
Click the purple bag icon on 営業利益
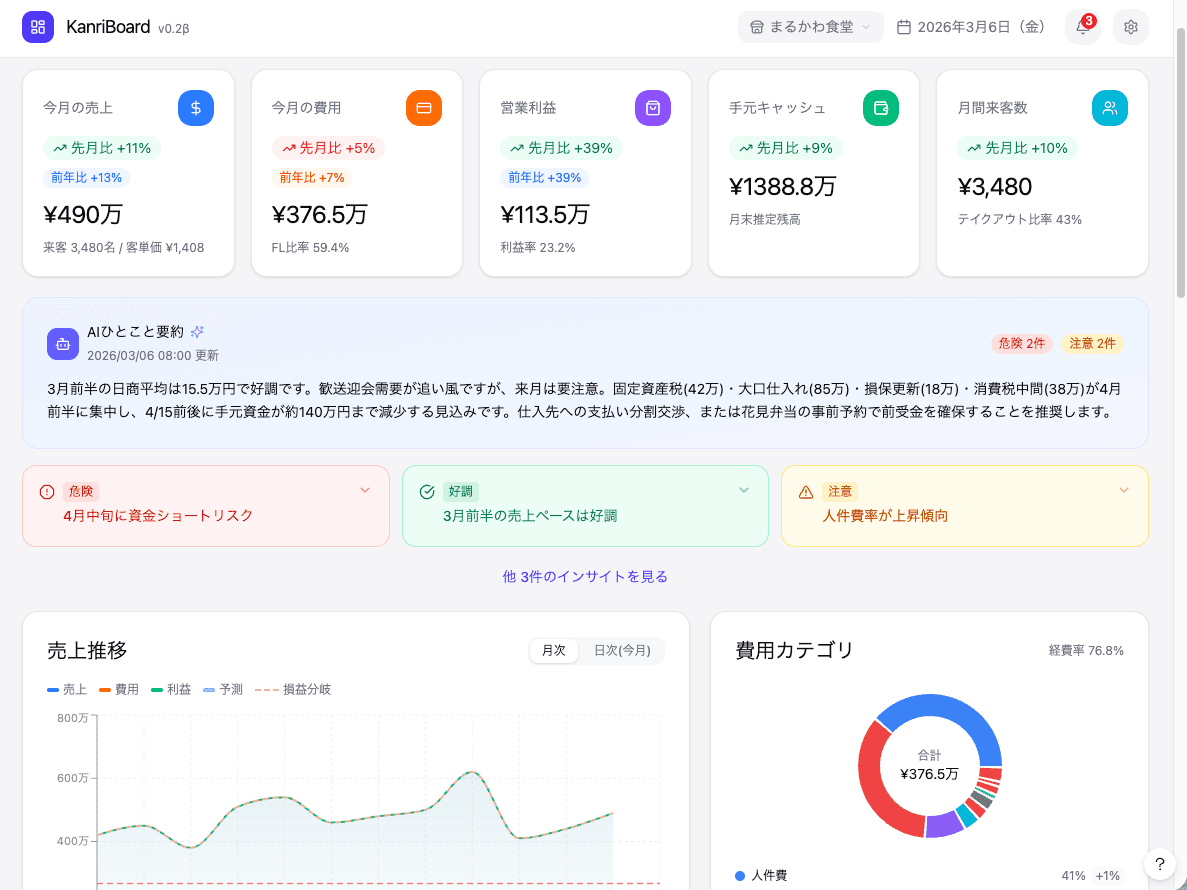(653, 108)
